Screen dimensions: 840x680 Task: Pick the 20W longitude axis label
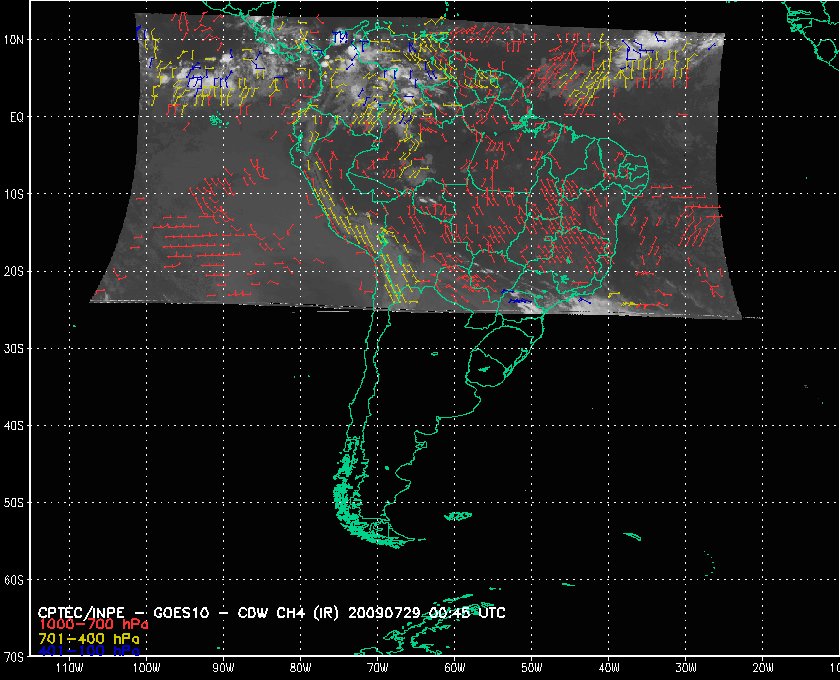pyautogui.click(x=761, y=668)
